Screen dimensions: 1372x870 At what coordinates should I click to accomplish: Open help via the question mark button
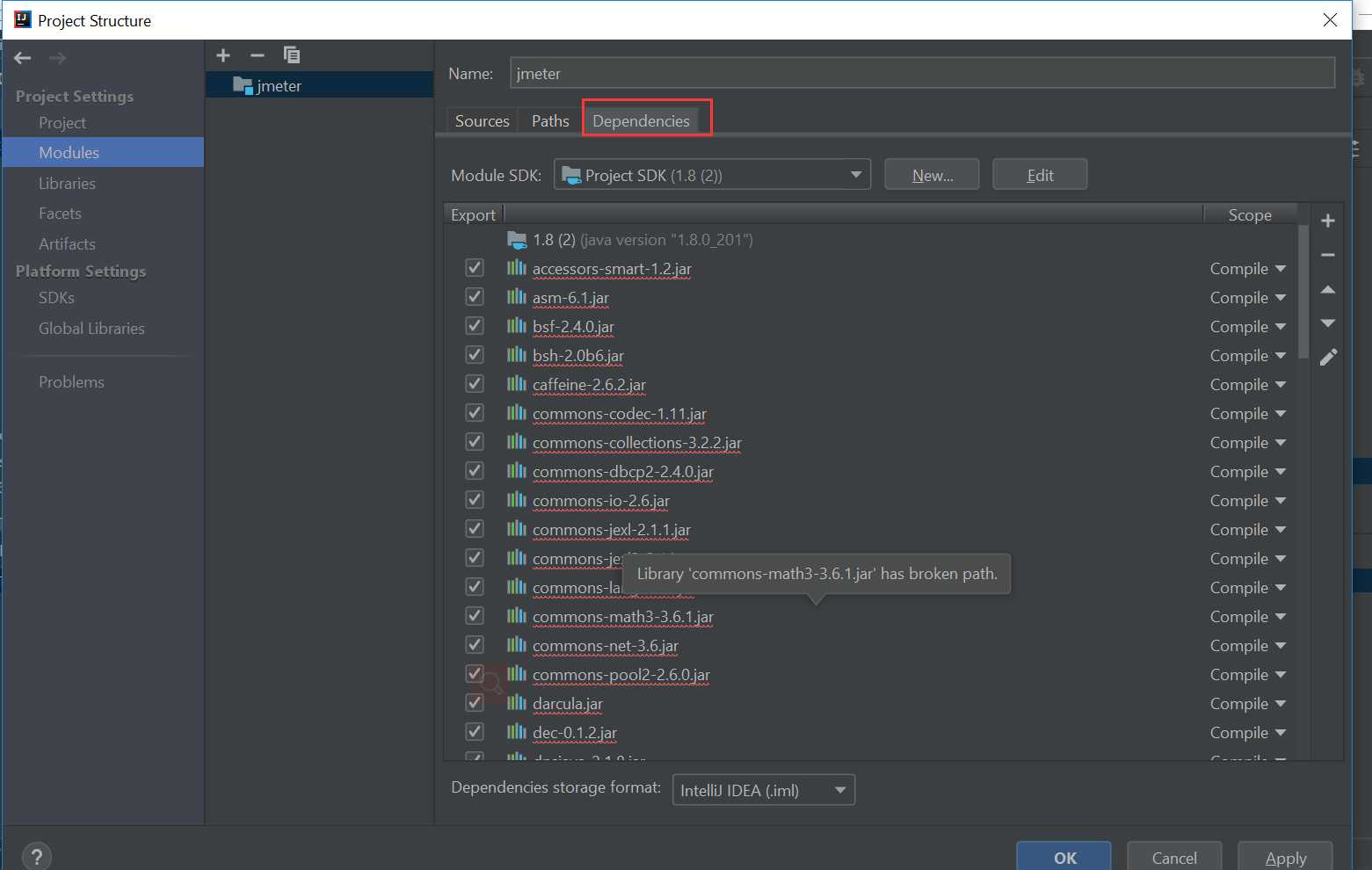[x=37, y=857]
